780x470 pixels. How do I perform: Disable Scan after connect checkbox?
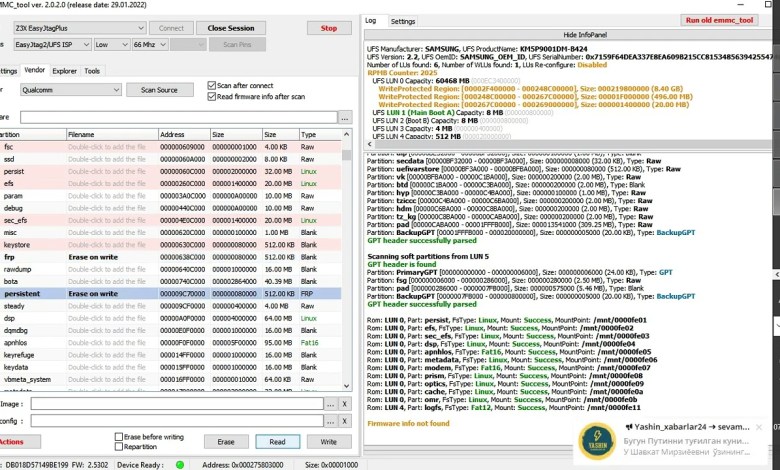[x=211, y=86]
